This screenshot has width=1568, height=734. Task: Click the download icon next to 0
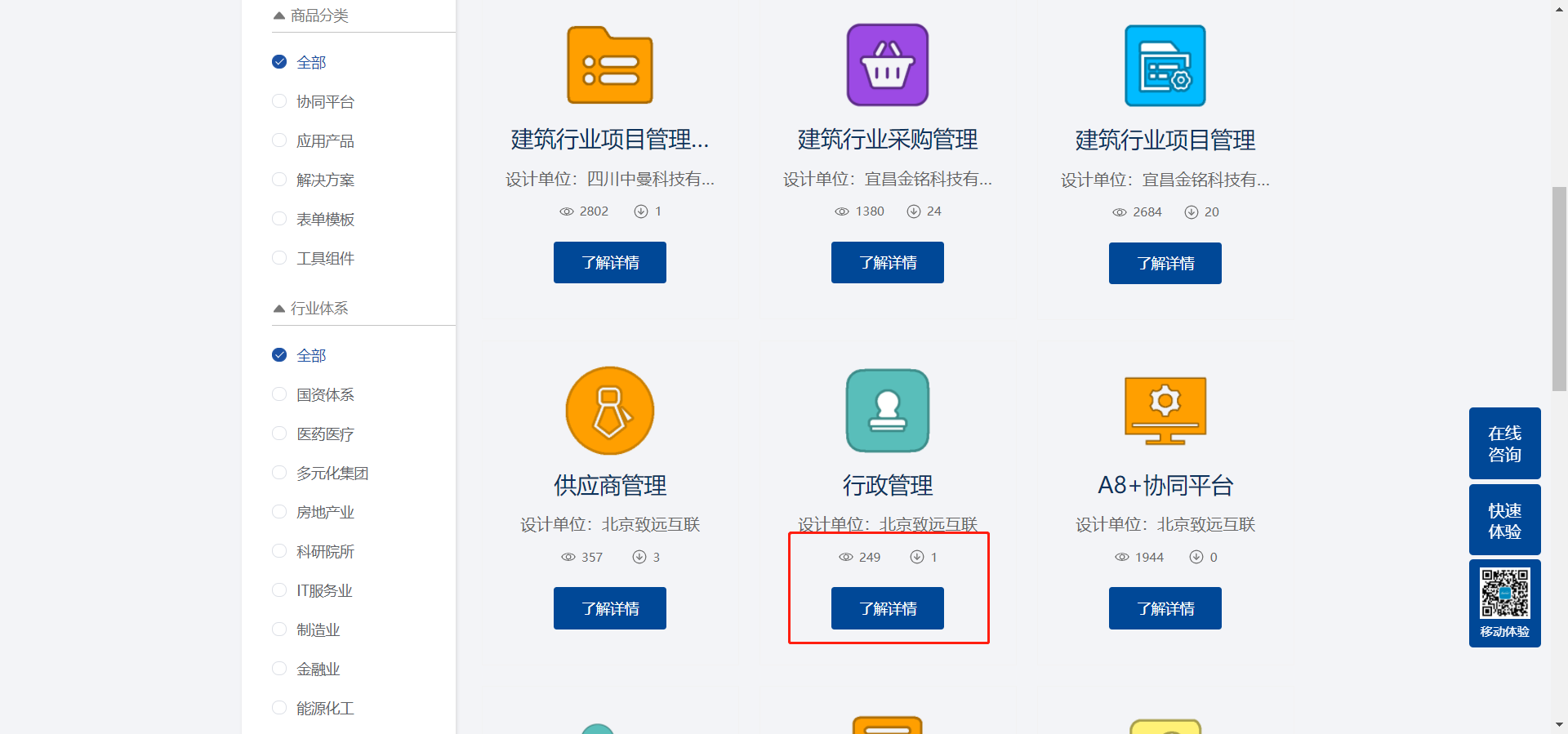coord(1196,557)
